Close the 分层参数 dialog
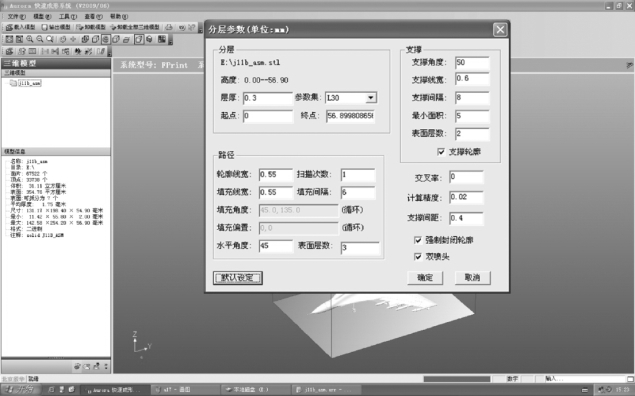Image resolution: width=635 pixels, height=396 pixels. tap(500, 30)
